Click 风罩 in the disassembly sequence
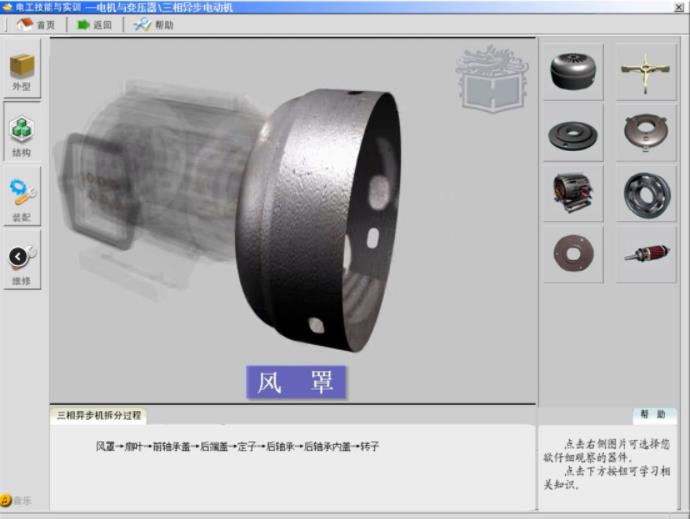Image resolution: width=690 pixels, height=519 pixels. point(105,447)
